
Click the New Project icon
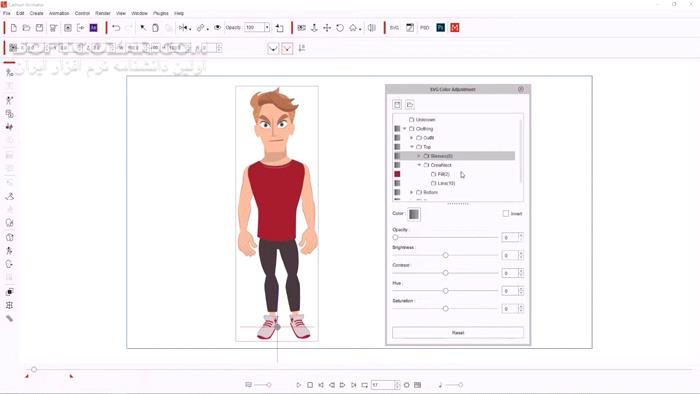tap(13, 28)
